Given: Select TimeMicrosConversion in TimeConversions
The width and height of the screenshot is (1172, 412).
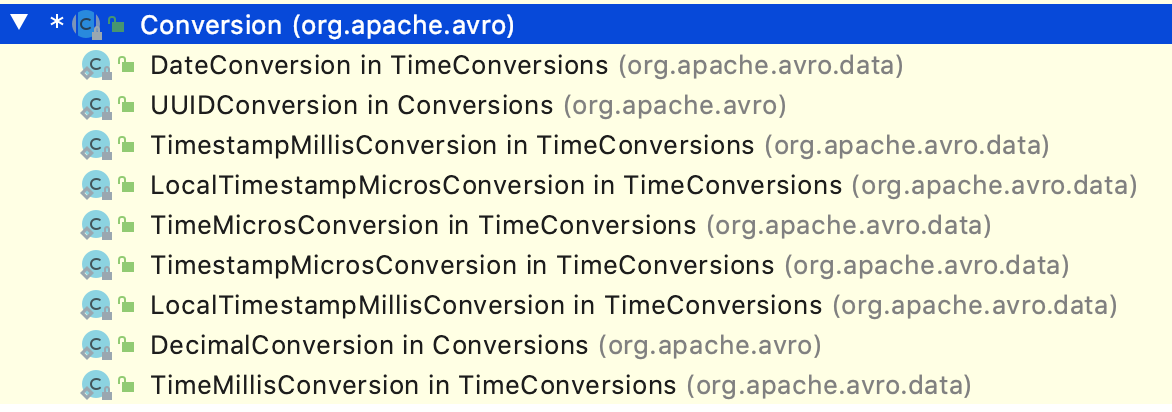Looking at the screenshot, I should click(x=423, y=225).
